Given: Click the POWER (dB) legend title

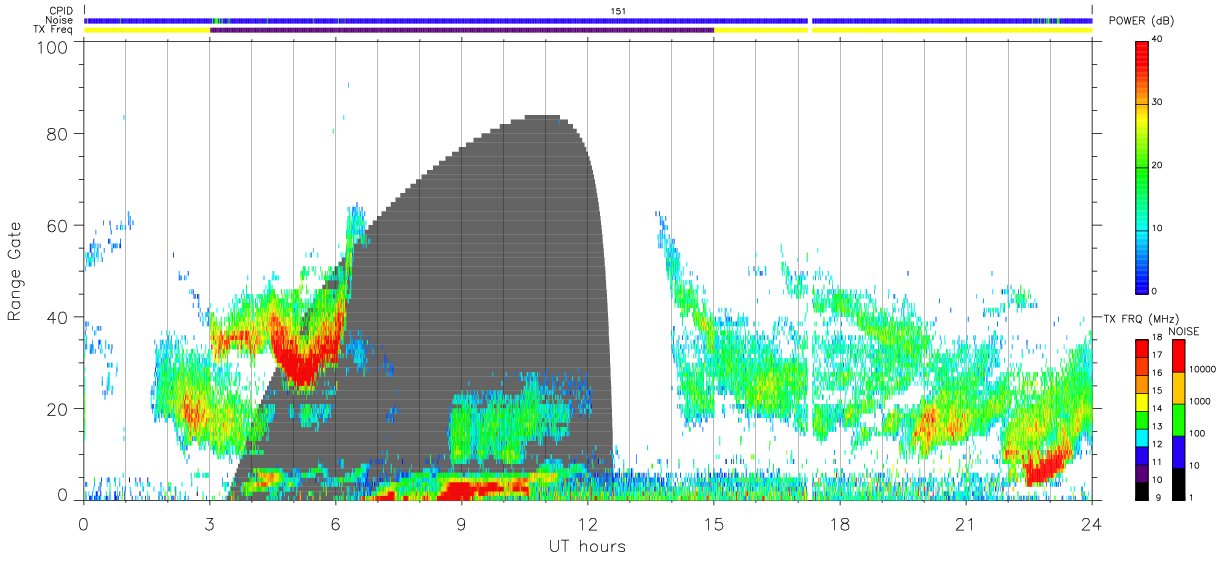Looking at the screenshot, I should tap(1142, 21).
